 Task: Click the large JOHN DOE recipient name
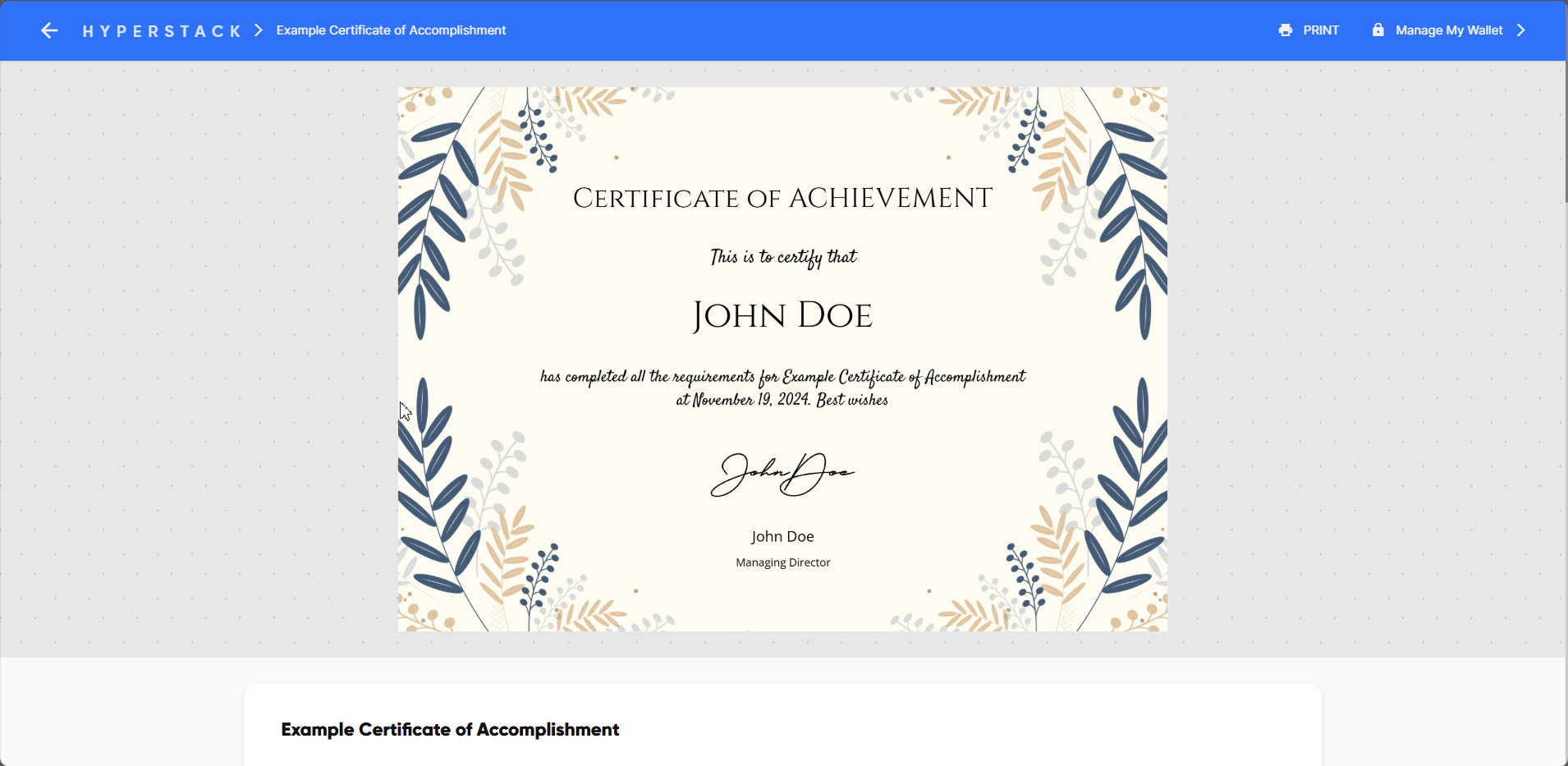pos(782,316)
